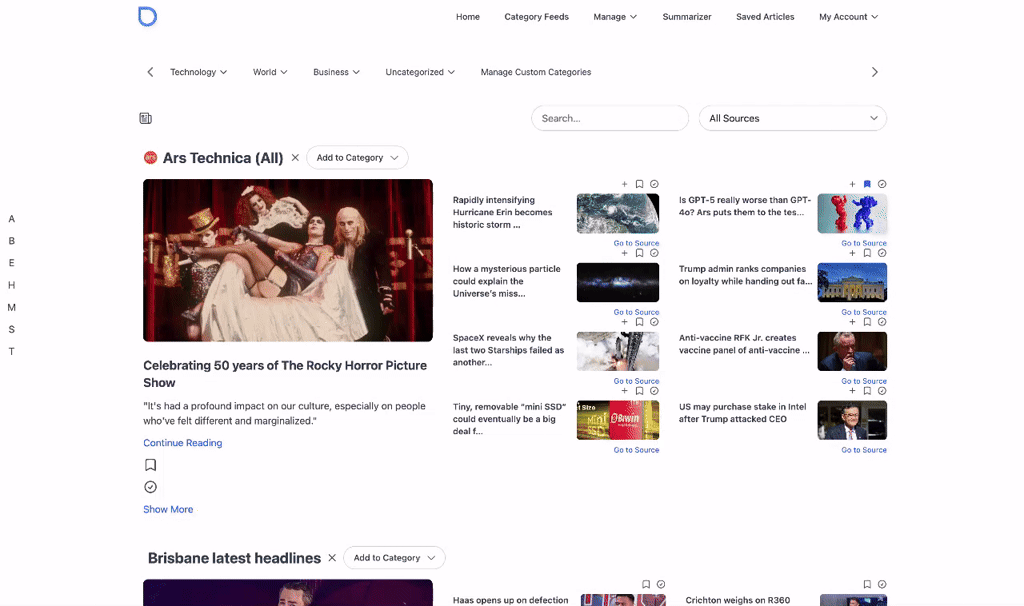
Task: Click Go to Source under mini SSD article
Action: [636, 450]
